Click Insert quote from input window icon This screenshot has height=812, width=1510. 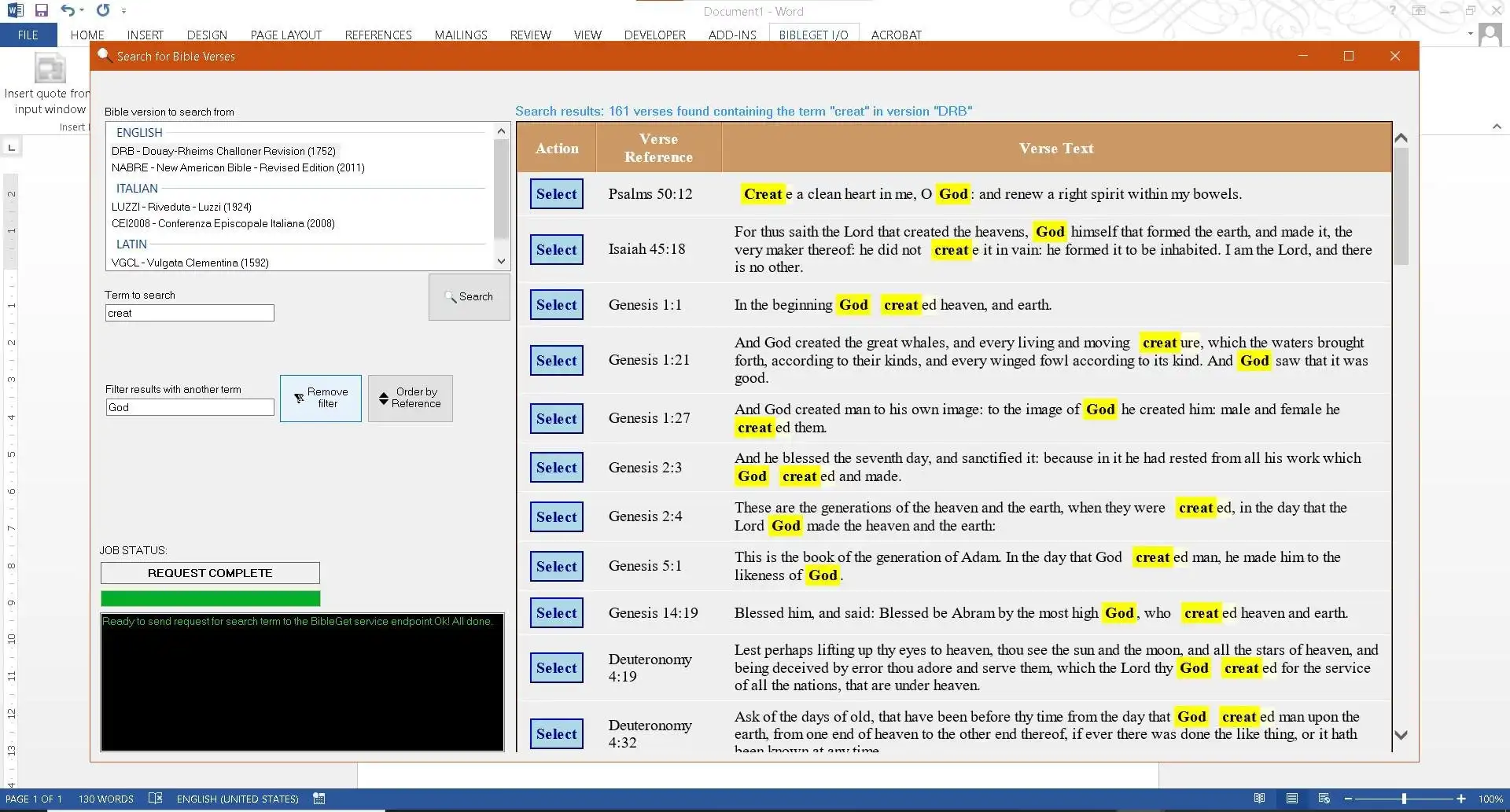point(50,69)
